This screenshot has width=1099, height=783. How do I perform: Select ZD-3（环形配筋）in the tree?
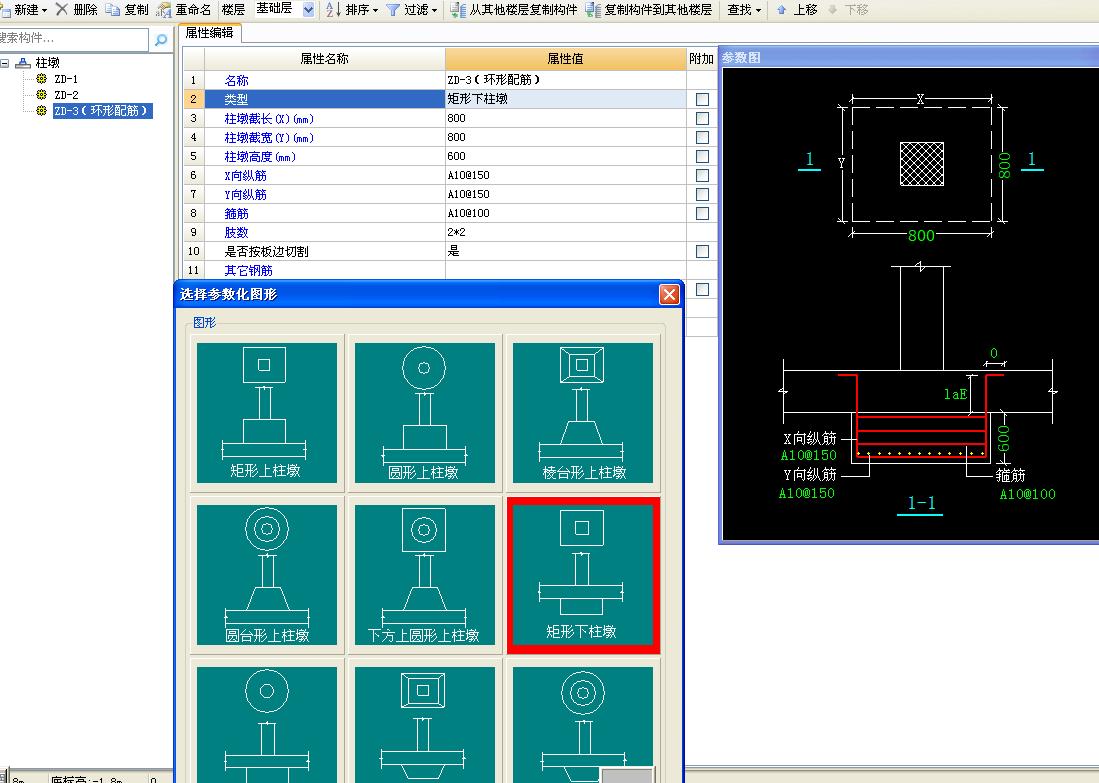[x=102, y=111]
